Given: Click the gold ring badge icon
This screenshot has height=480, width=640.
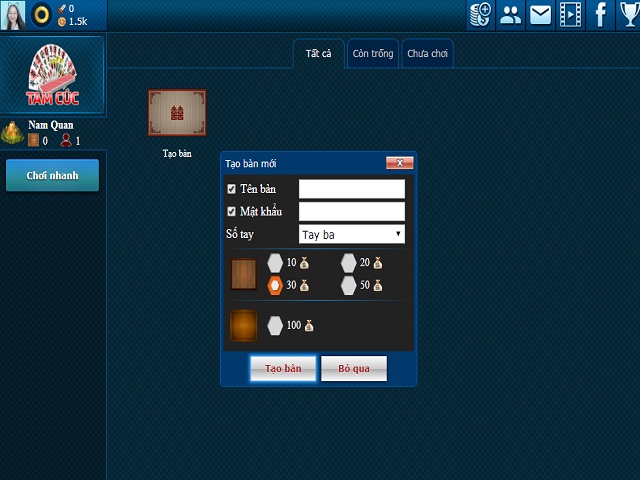Looking at the screenshot, I should (x=41, y=14).
